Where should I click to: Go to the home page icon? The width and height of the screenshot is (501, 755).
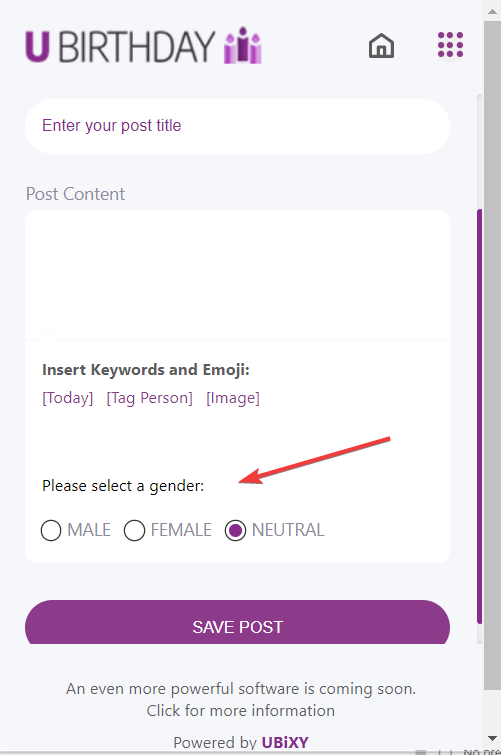pos(381,46)
